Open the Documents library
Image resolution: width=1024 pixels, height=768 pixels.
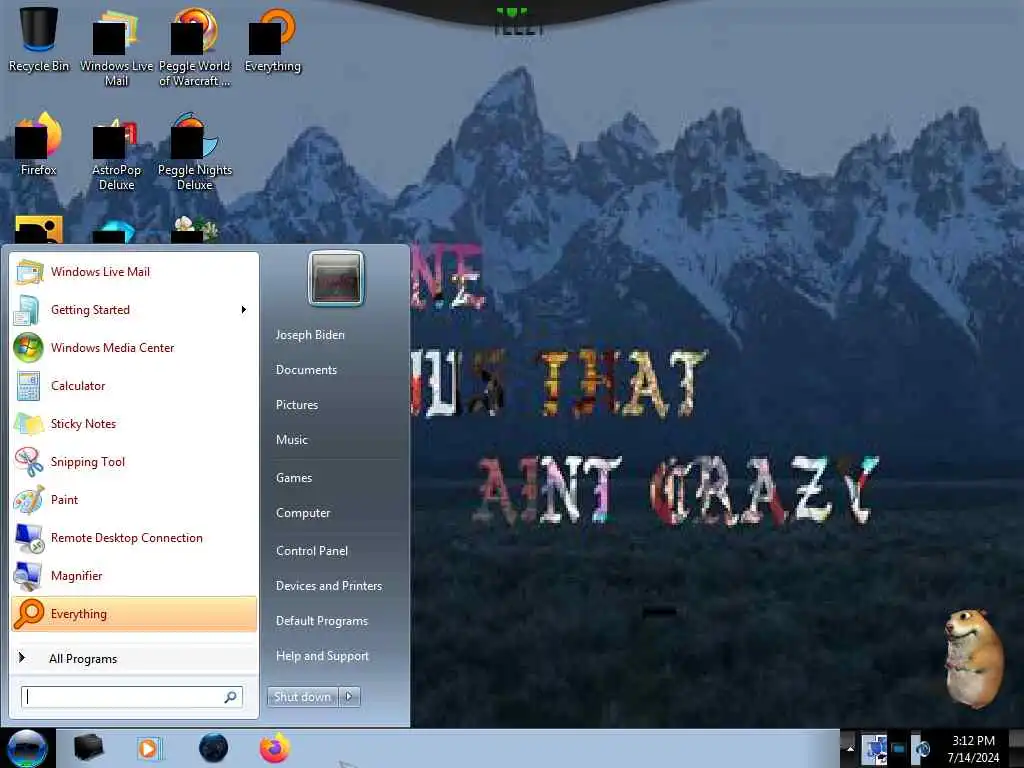coord(306,370)
